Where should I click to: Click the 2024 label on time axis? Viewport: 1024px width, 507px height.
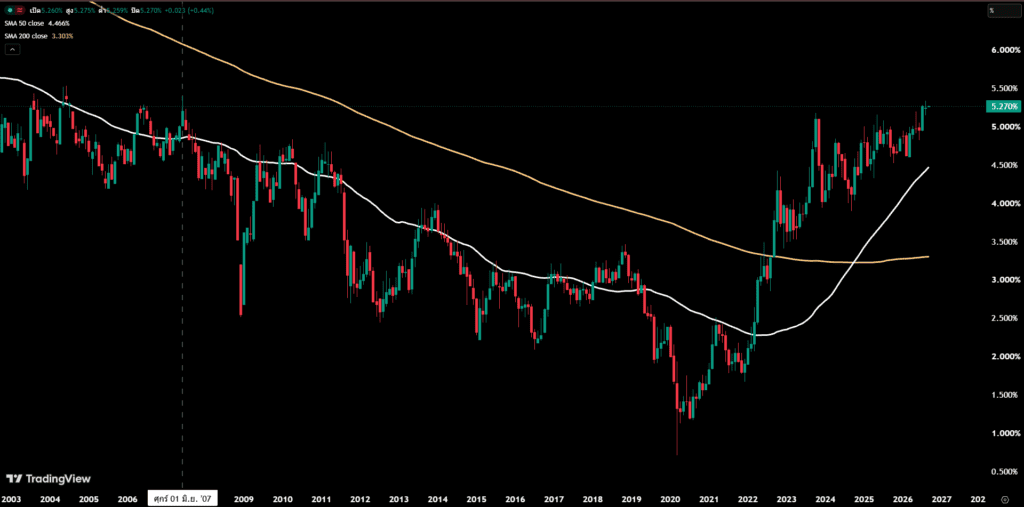826,499
